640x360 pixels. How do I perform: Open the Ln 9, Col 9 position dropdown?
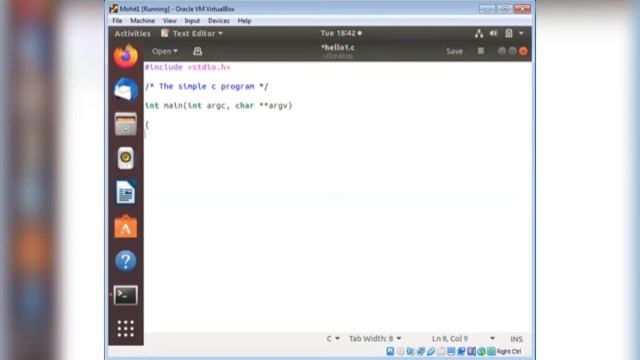point(463,339)
